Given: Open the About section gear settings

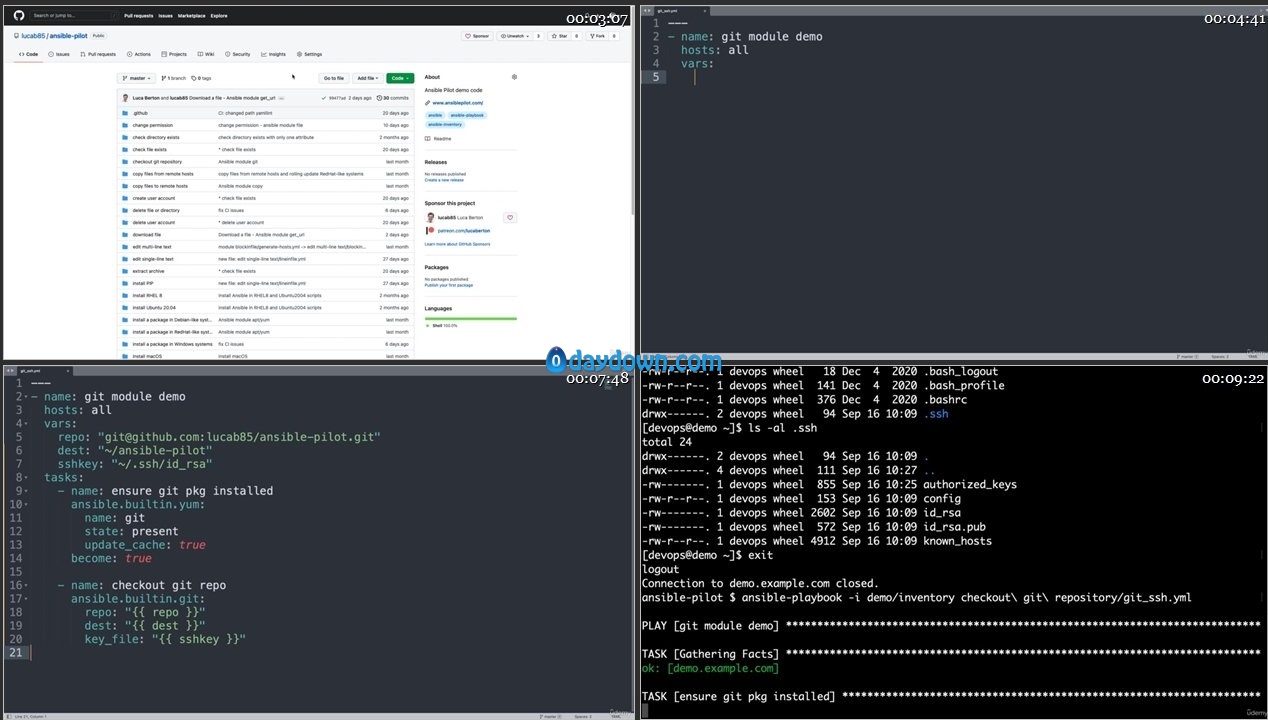Looking at the screenshot, I should point(514,77).
